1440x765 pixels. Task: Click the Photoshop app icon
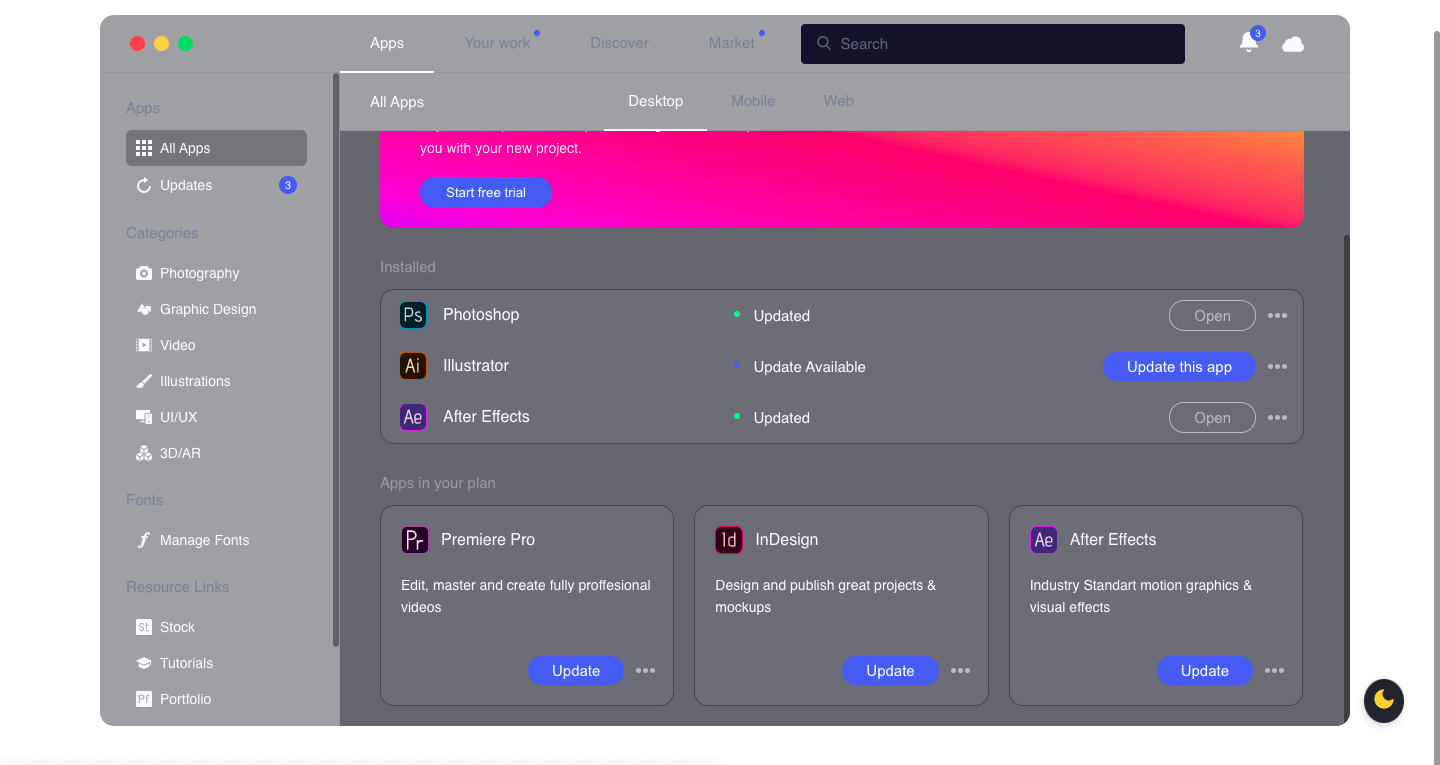(413, 315)
